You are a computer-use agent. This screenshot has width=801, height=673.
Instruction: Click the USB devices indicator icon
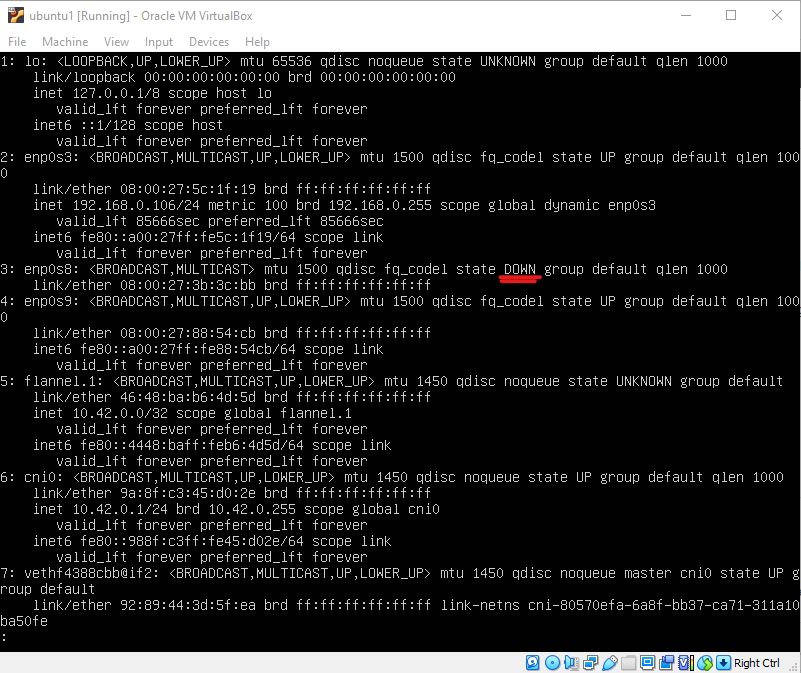tap(609, 663)
